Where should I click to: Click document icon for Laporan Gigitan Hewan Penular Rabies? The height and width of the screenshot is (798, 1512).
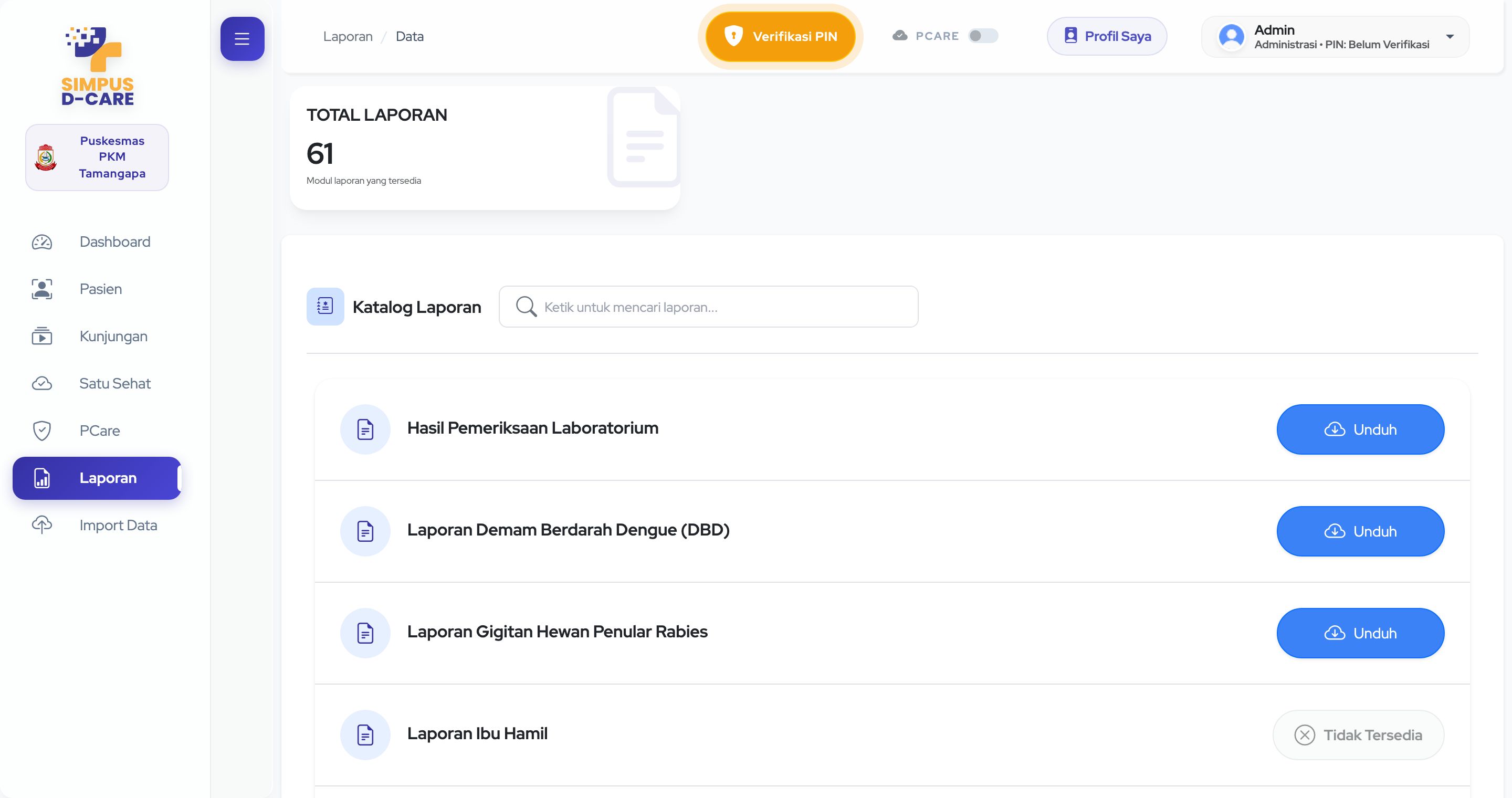(x=365, y=633)
